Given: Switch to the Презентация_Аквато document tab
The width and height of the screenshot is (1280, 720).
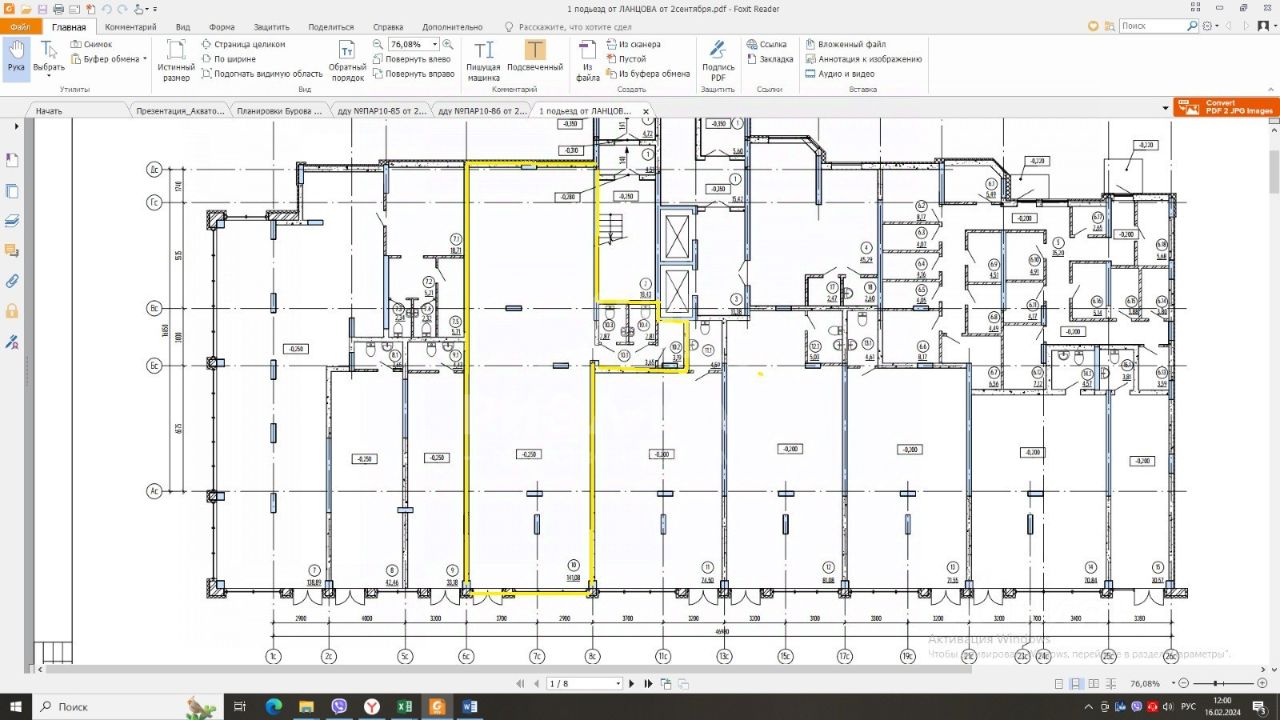Looking at the screenshot, I should click(x=179, y=111).
